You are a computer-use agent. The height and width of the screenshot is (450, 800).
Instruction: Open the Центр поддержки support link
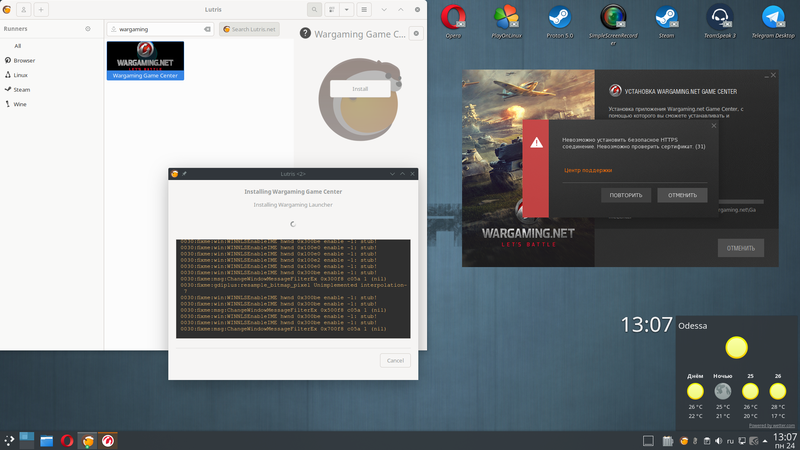[588, 170]
